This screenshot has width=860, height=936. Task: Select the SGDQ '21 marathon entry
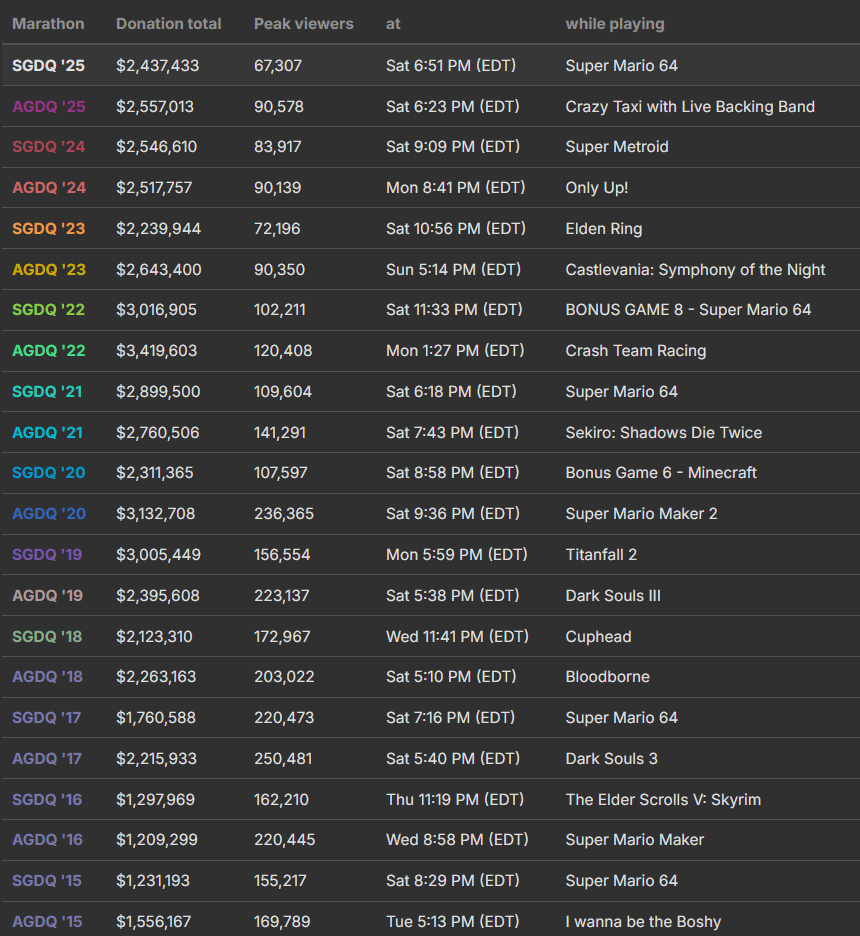click(47, 392)
